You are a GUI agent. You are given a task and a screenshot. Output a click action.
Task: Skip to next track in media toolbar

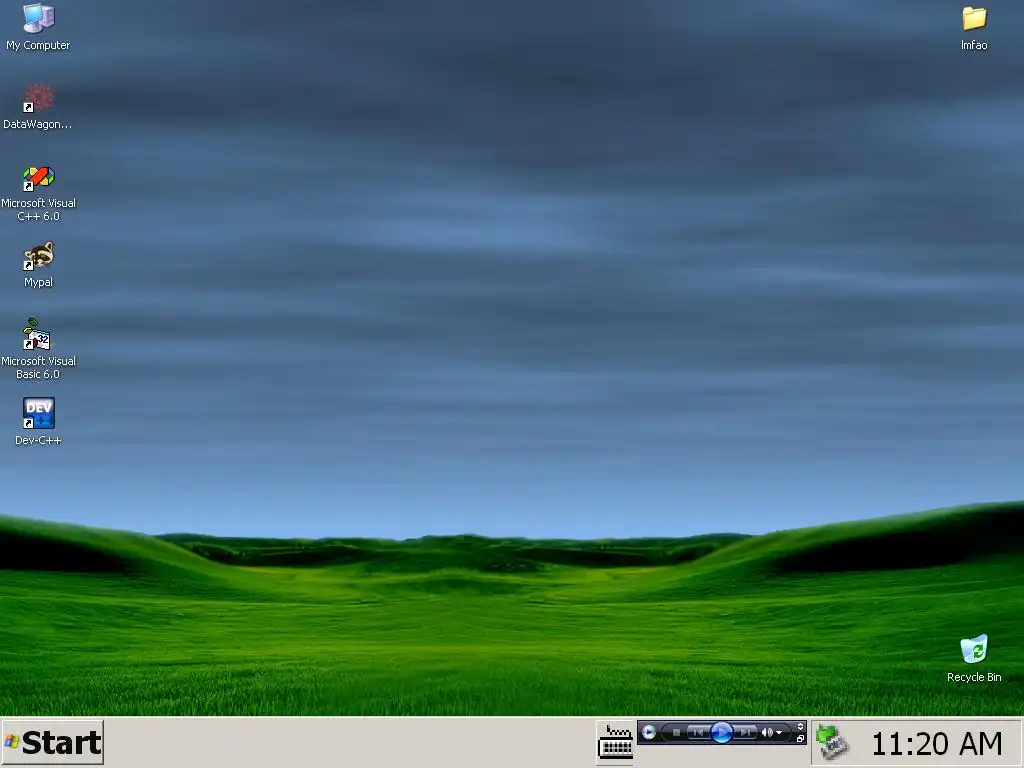pos(745,733)
